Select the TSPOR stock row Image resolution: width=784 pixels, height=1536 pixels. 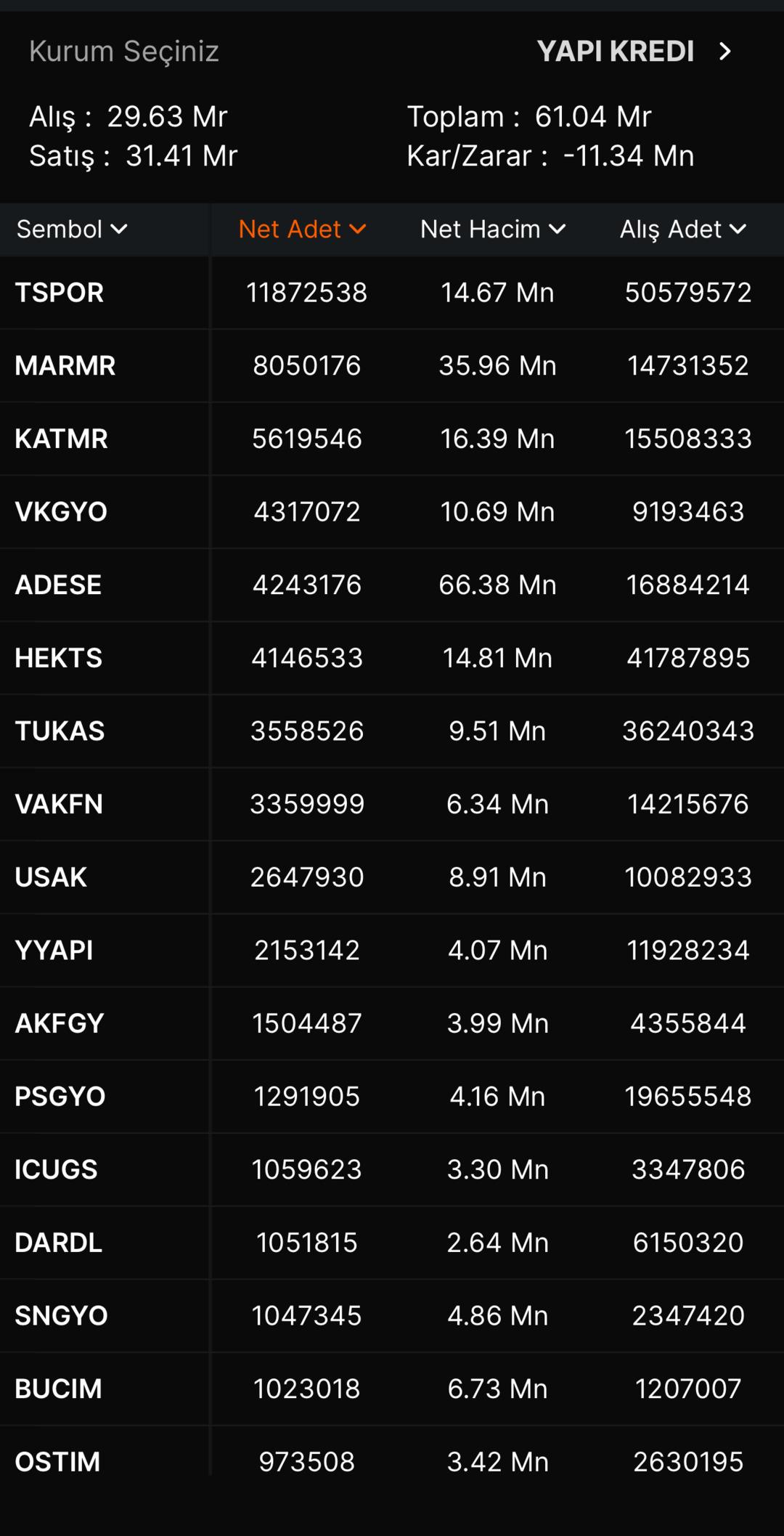point(60,293)
